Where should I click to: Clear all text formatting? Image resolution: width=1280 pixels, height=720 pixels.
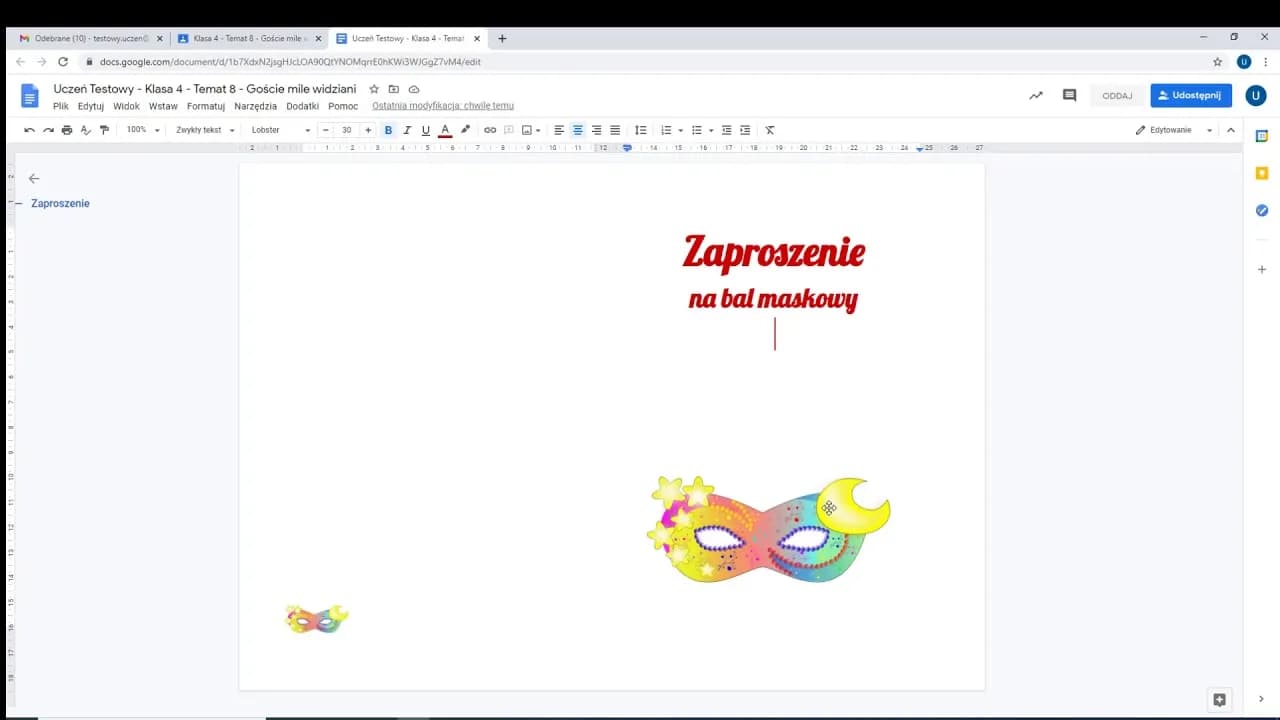coord(769,129)
